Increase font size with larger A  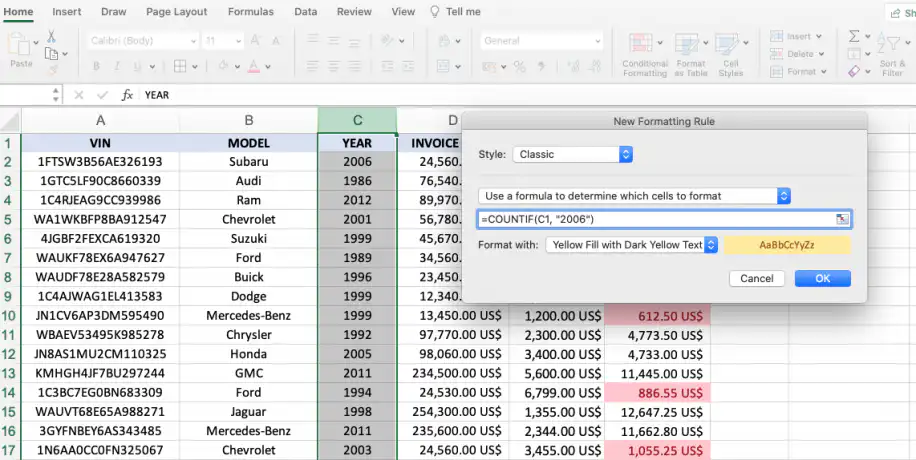255,40
